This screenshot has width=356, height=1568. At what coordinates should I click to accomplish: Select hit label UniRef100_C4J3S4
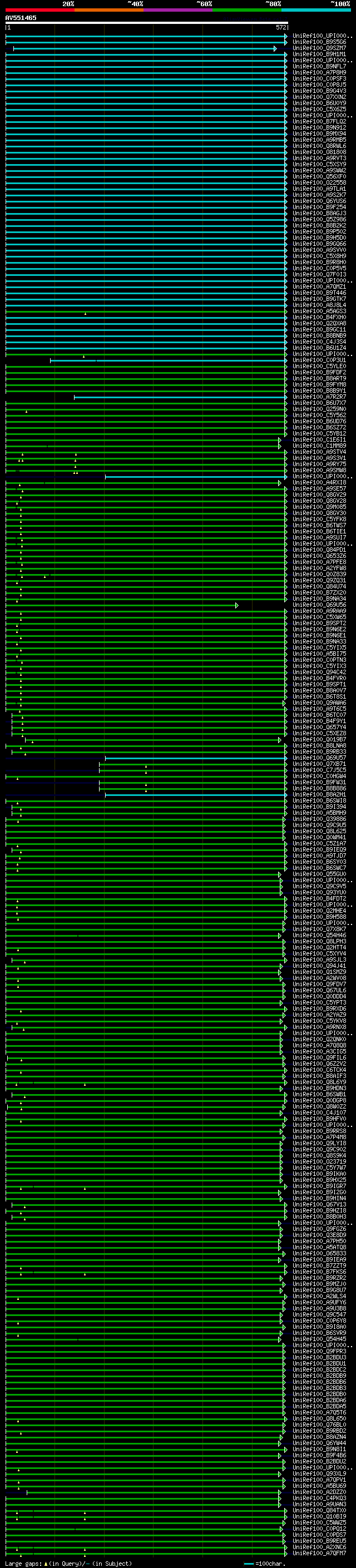(319, 342)
